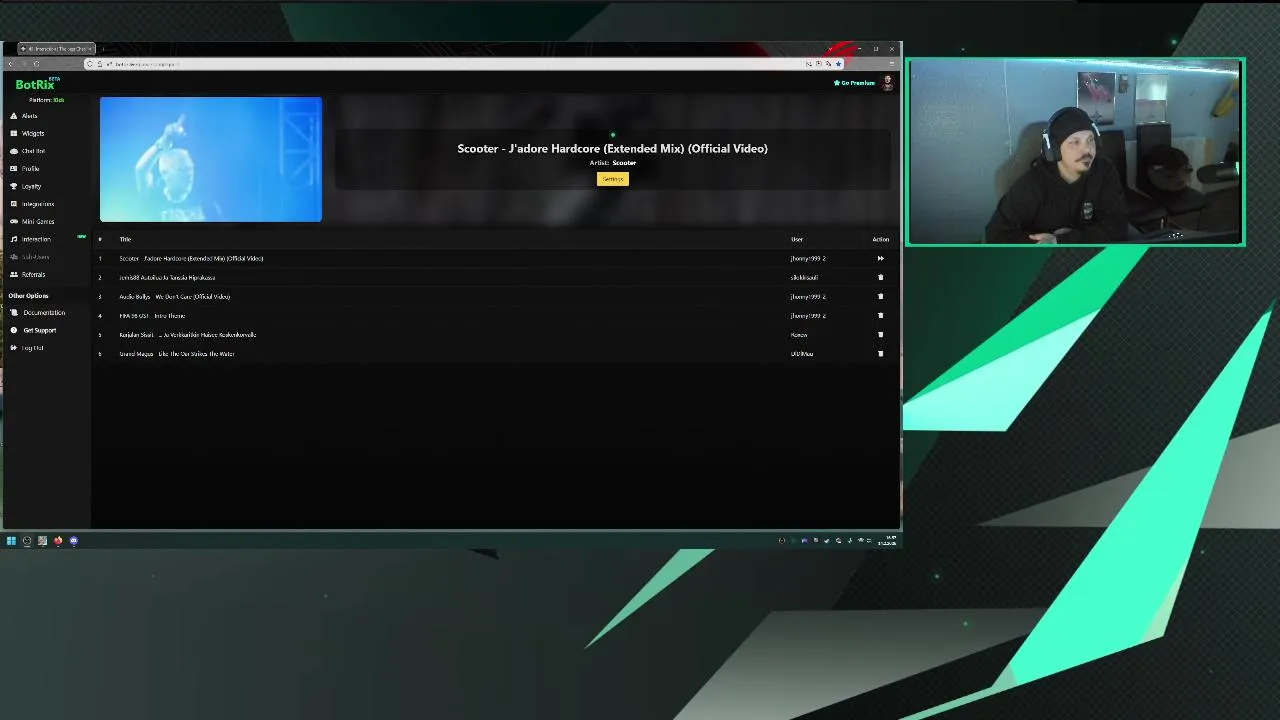Select the BotRix browser tab
Image resolution: width=1280 pixels, height=720 pixels.
[x=57, y=48]
